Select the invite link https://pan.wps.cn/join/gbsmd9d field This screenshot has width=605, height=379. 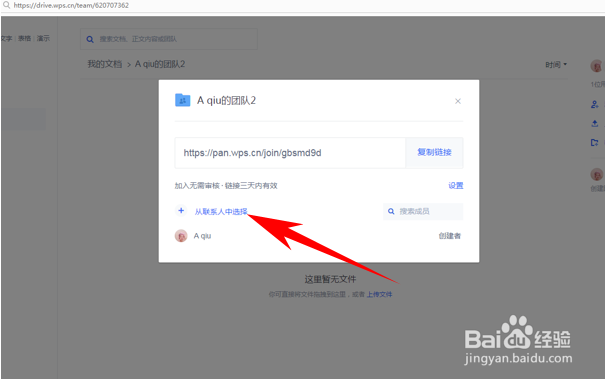coord(290,153)
